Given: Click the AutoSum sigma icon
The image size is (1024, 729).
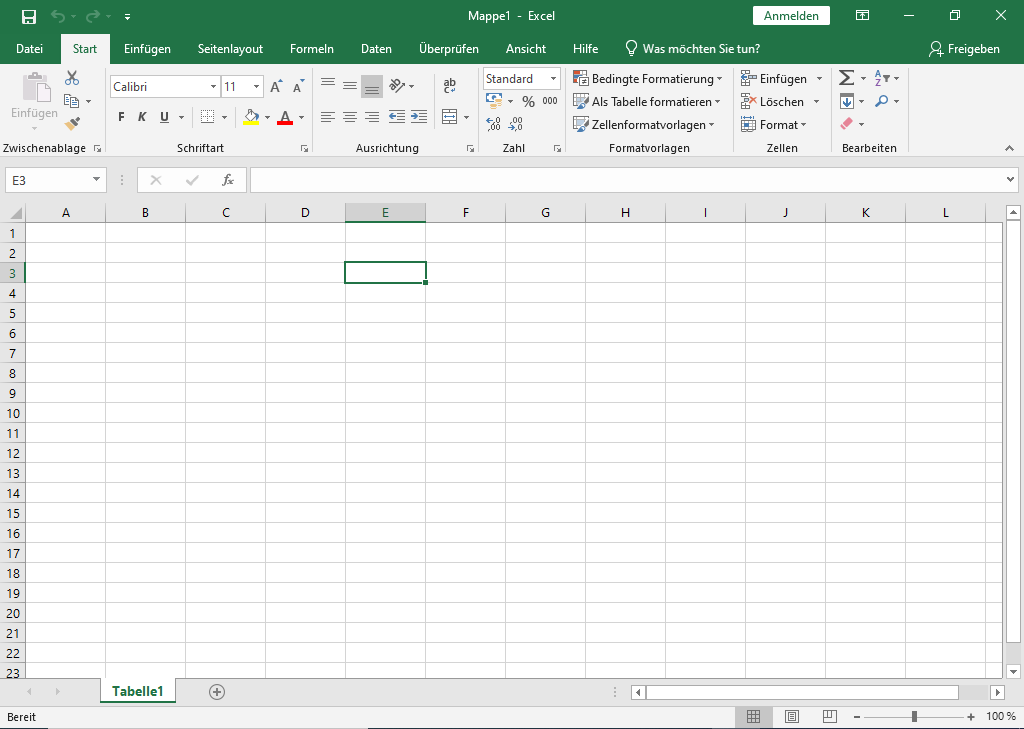Looking at the screenshot, I should coord(846,78).
